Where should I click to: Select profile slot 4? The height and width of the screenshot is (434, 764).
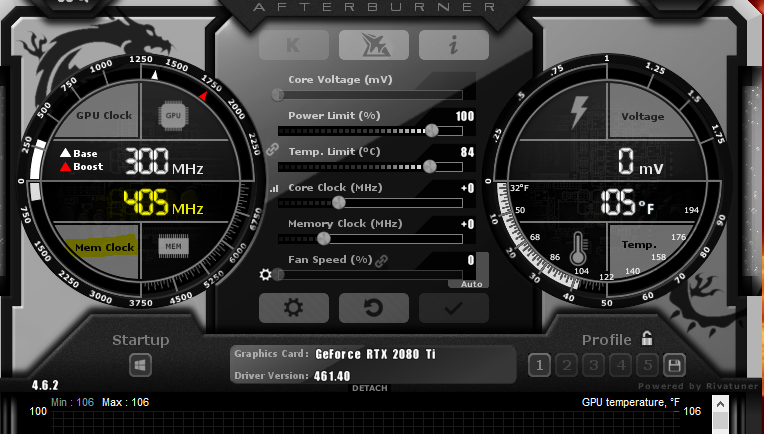point(621,365)
